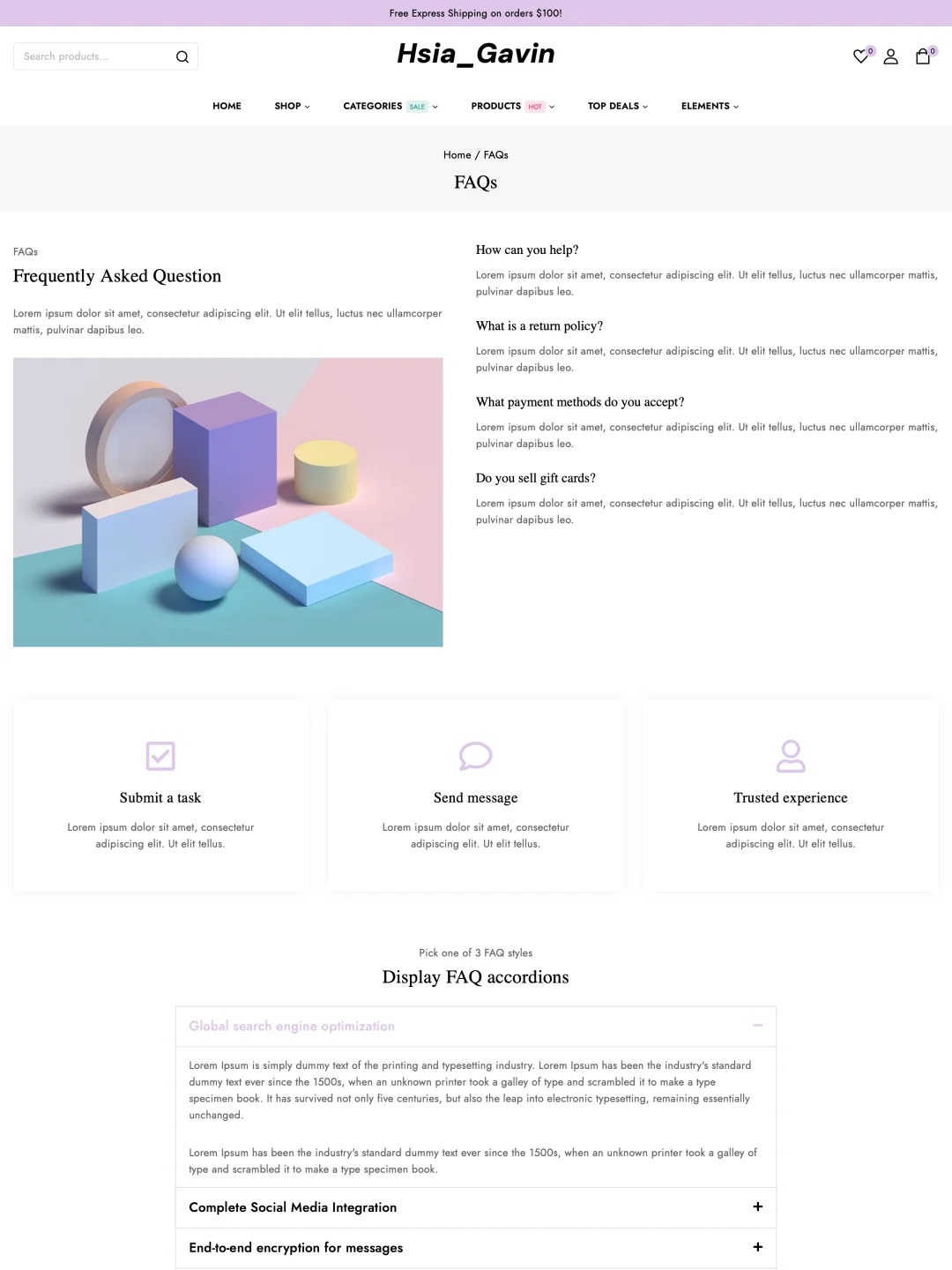Expand Complete Social Media Integration accordion
Screen dimensions: 952x1270
point(757,1206)
